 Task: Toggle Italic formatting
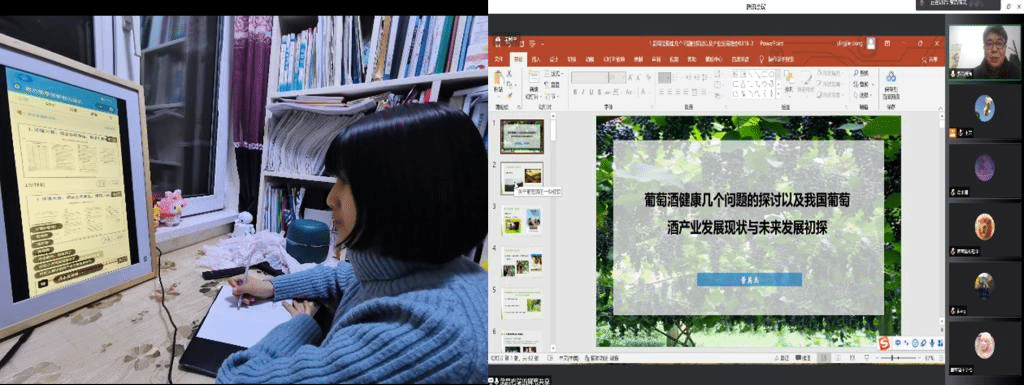[x=583, y=92]
